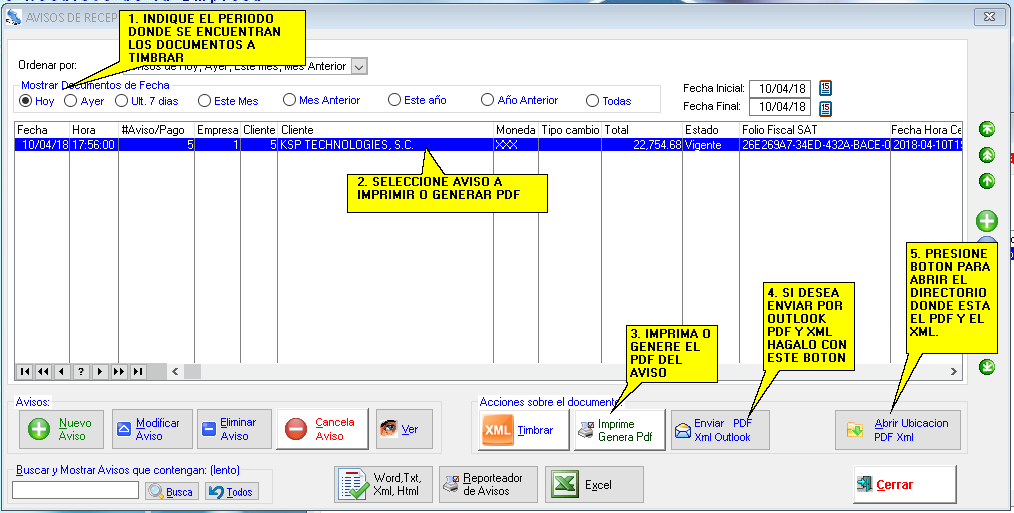Send PDF and XML via Outlook
Screen dimensions: 1014x513
point(713,430)
